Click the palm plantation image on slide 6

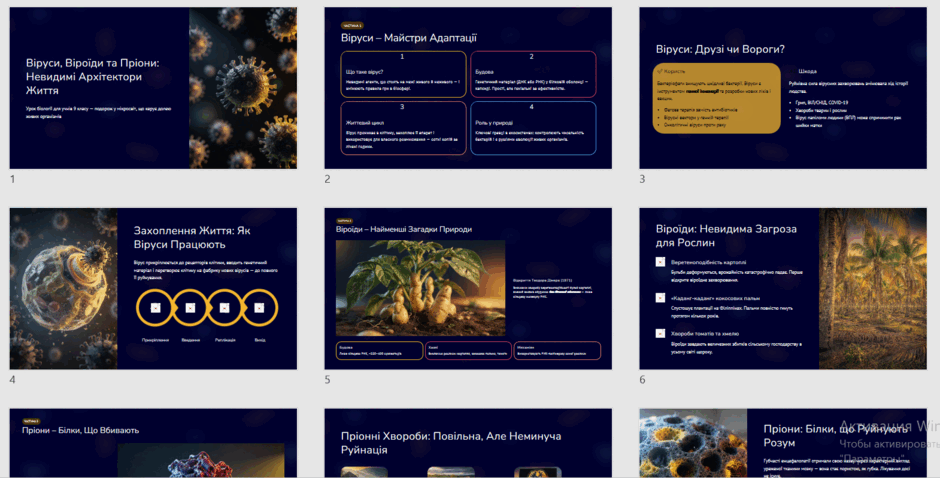point(873,288)
